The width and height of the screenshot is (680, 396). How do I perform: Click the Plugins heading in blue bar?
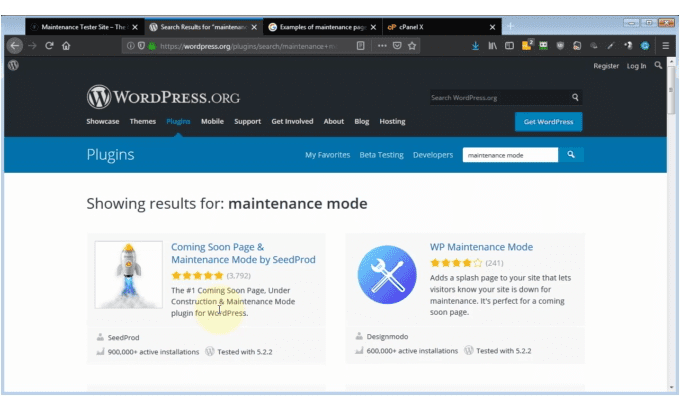pyautogui.click(x=110, y=155)
